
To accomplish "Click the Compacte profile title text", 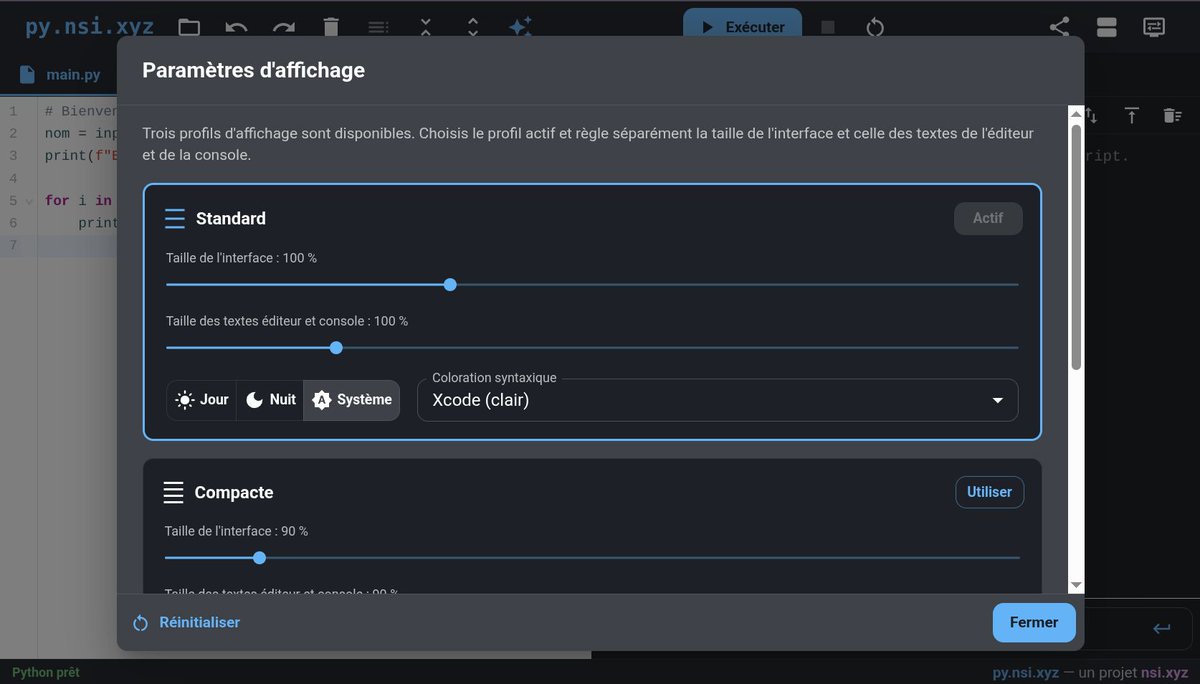I will pyautogui.click(x=234, y=492).
